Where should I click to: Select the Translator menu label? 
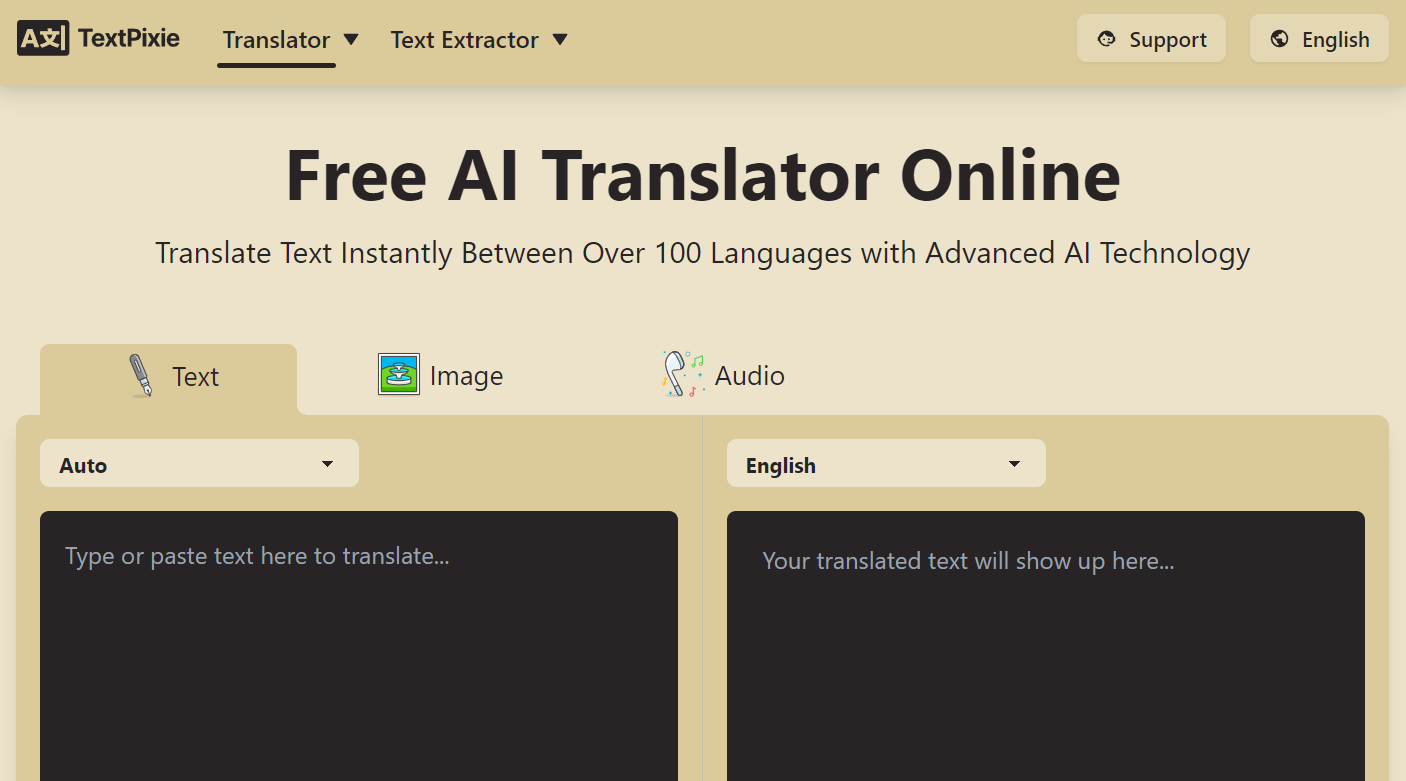tap(276, 40)
